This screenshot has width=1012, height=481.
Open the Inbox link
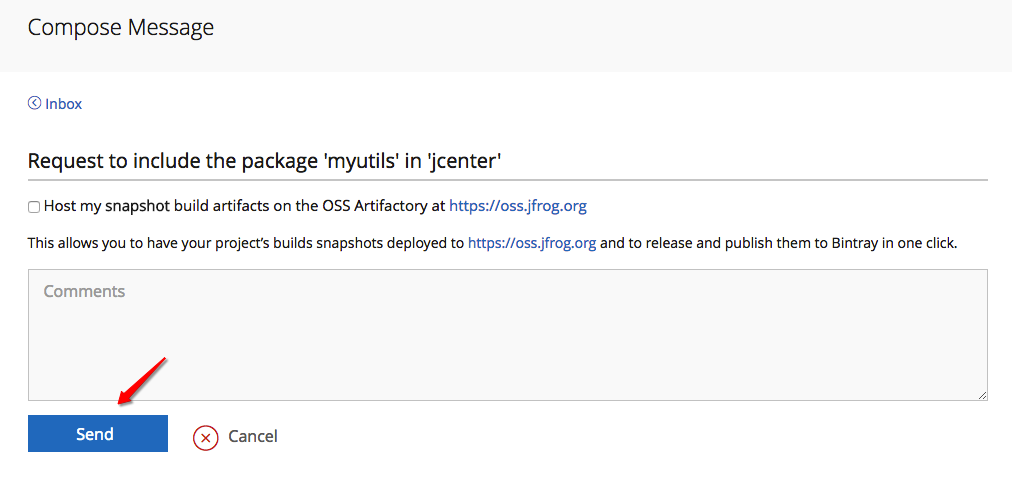(63, 104)
